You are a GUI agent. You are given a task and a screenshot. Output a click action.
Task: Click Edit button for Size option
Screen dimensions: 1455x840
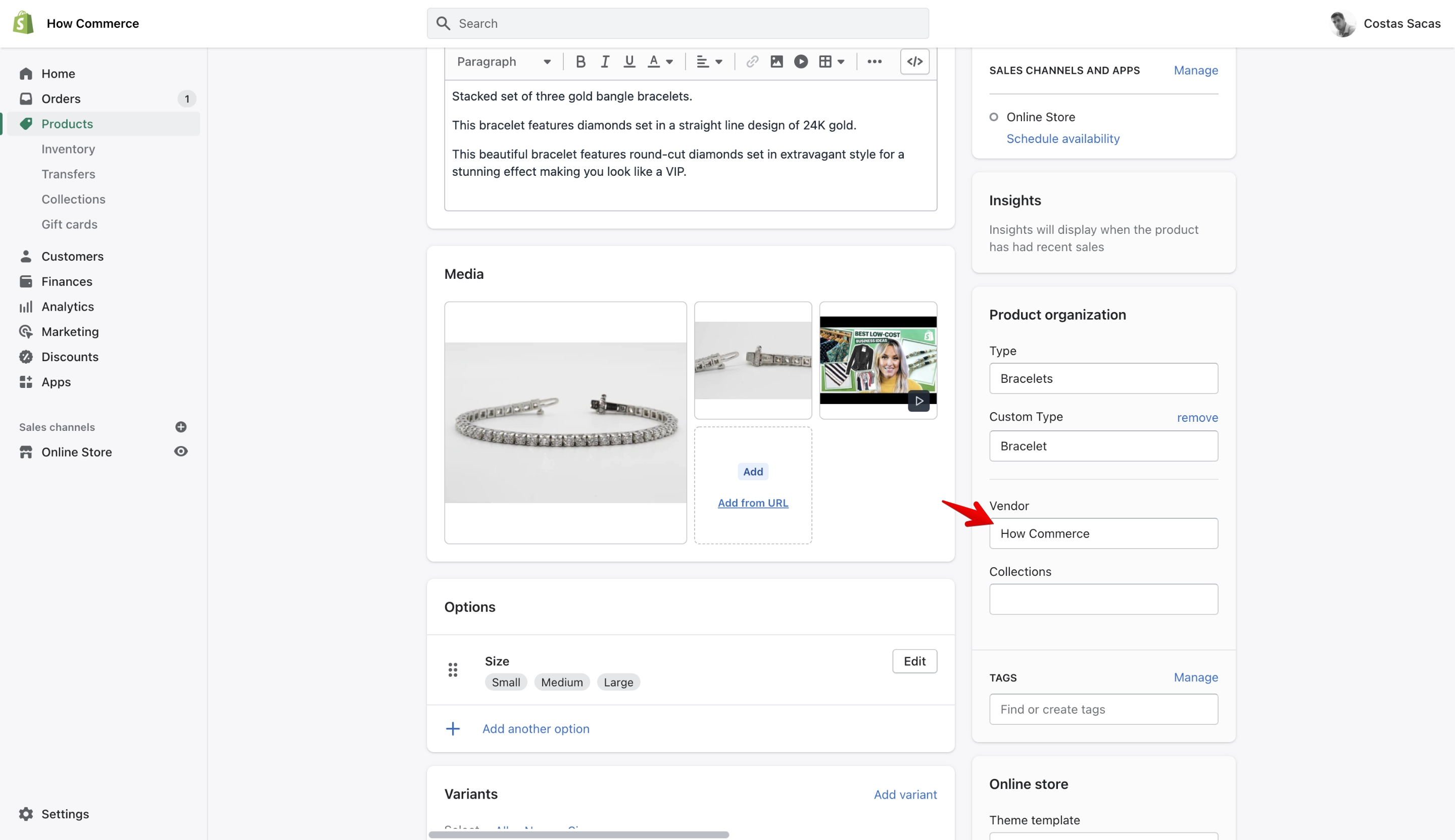[914, 661]
